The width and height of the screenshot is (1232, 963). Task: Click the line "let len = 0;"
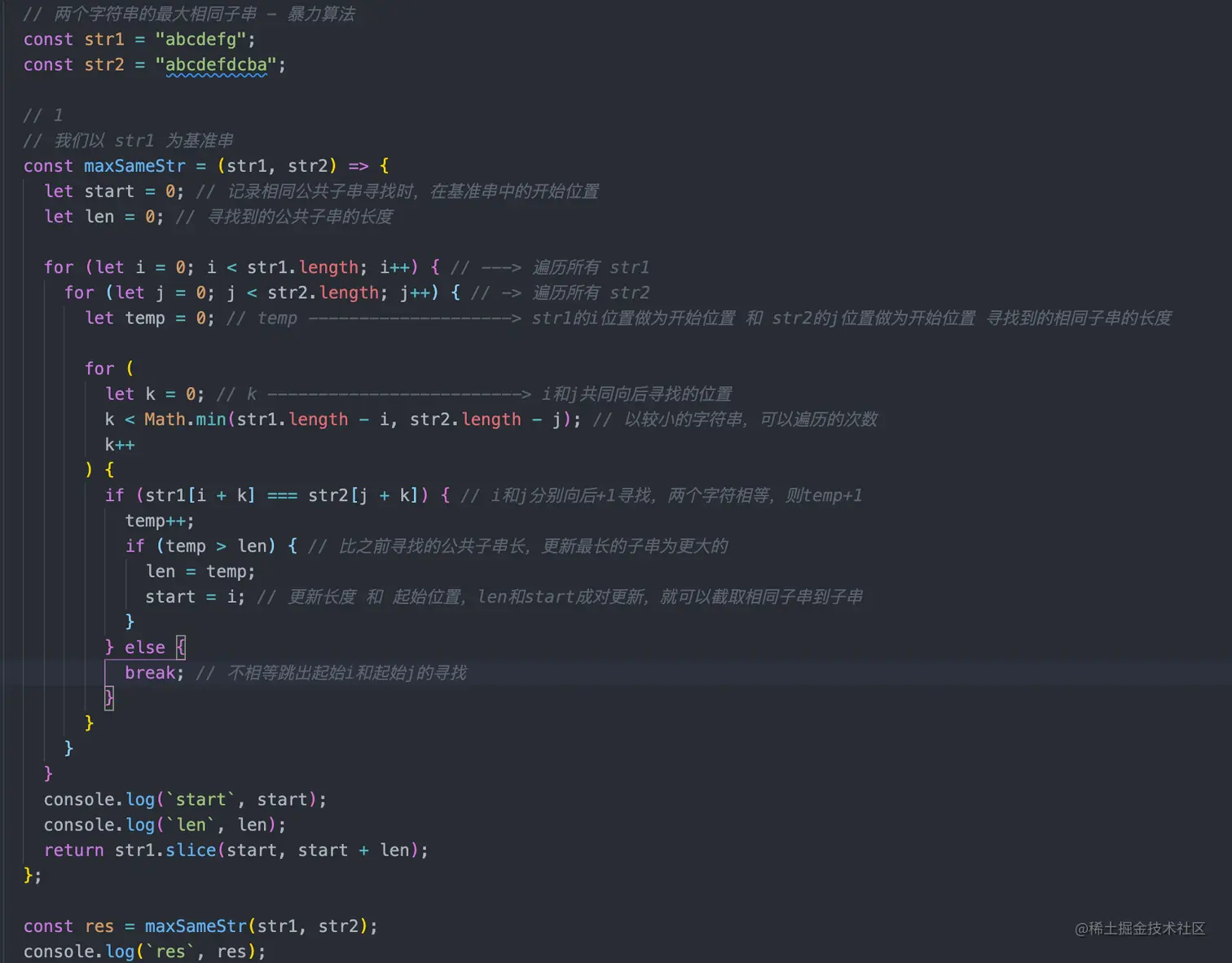click(104, 217)
